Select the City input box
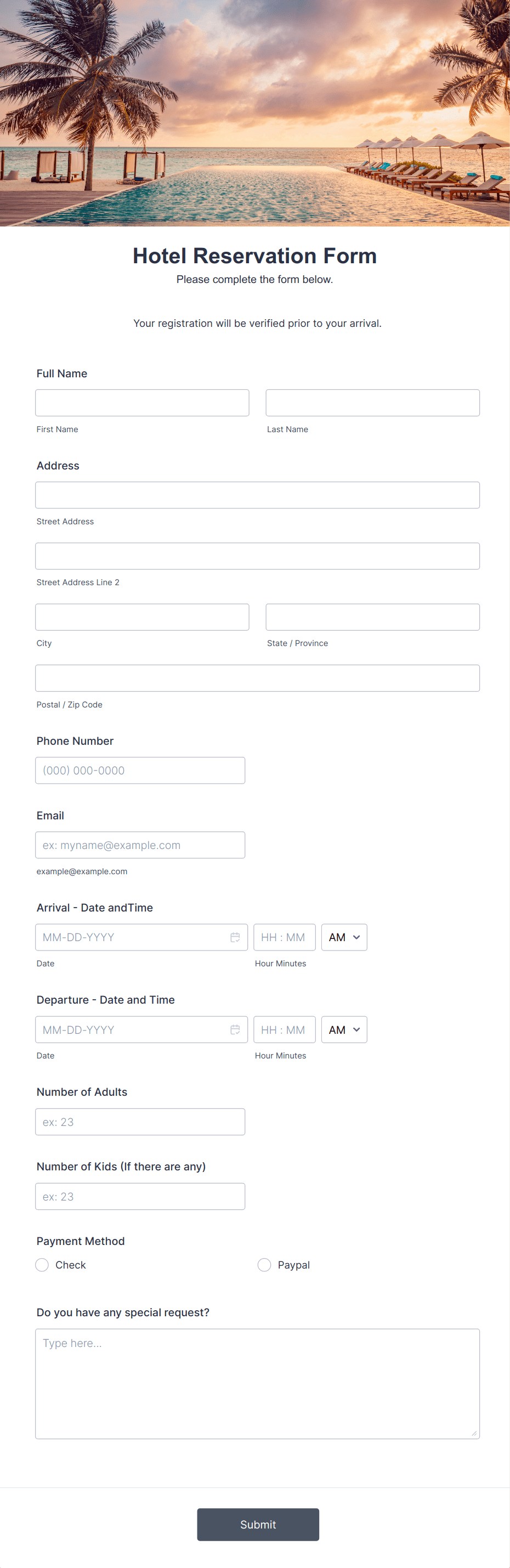The image size is (510, 1568). coord(142,616)
